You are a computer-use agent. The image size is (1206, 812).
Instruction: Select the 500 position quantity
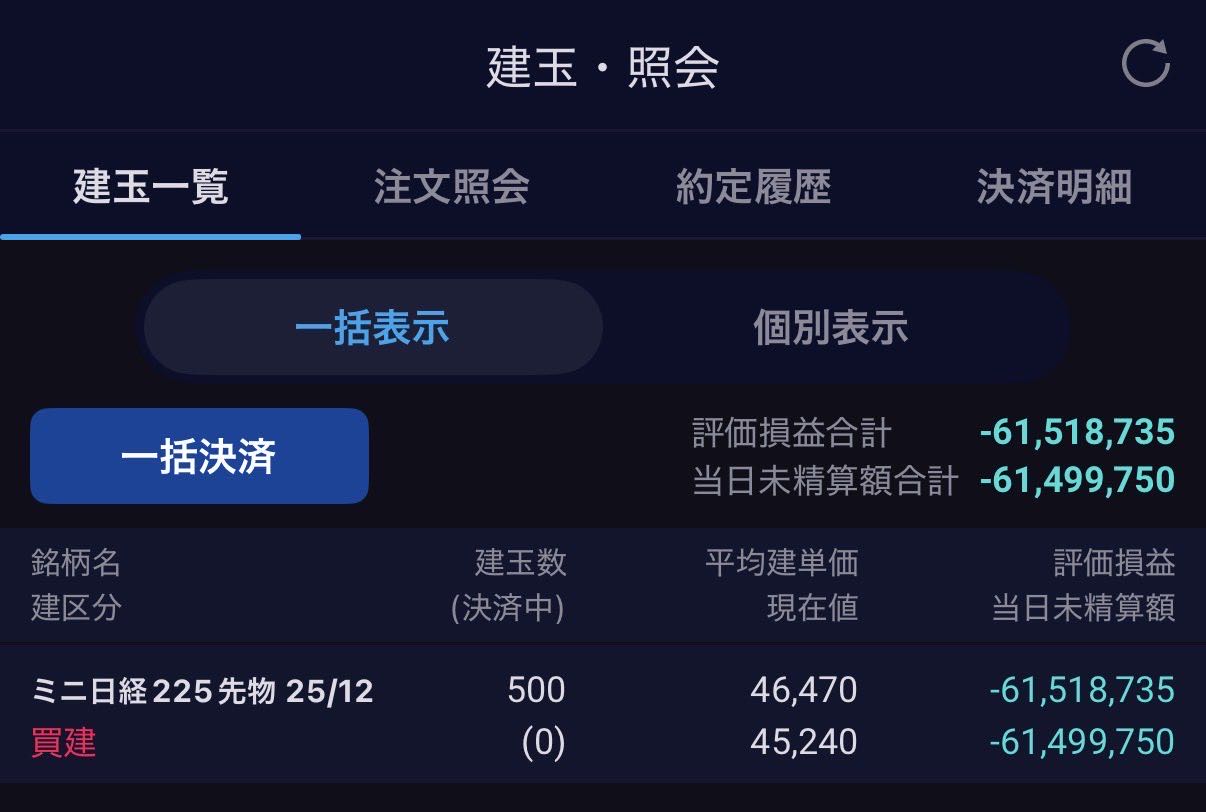click(x=536, y=690)
